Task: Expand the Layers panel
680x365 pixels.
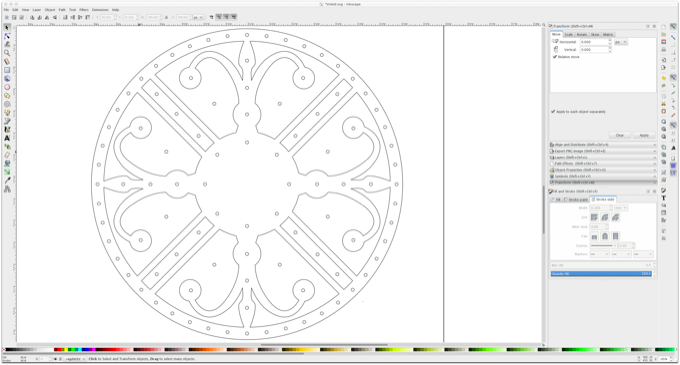Action: point(603,157)
